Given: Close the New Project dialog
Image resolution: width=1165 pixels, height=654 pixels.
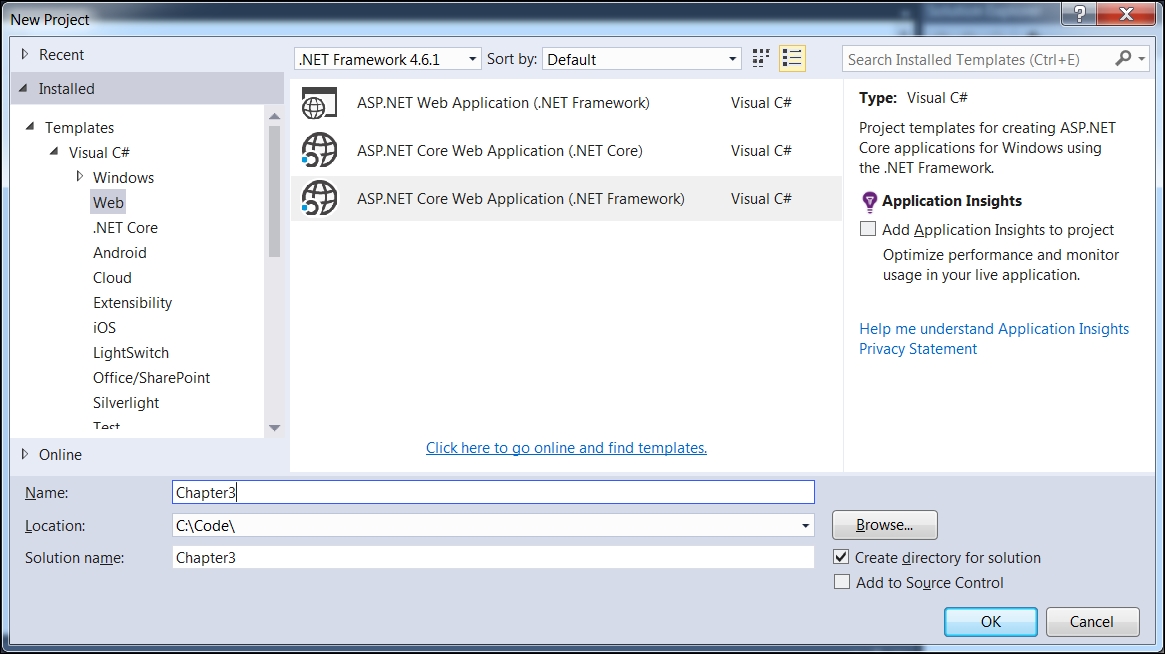Looking at the screenshot, I should point(1126,13).
